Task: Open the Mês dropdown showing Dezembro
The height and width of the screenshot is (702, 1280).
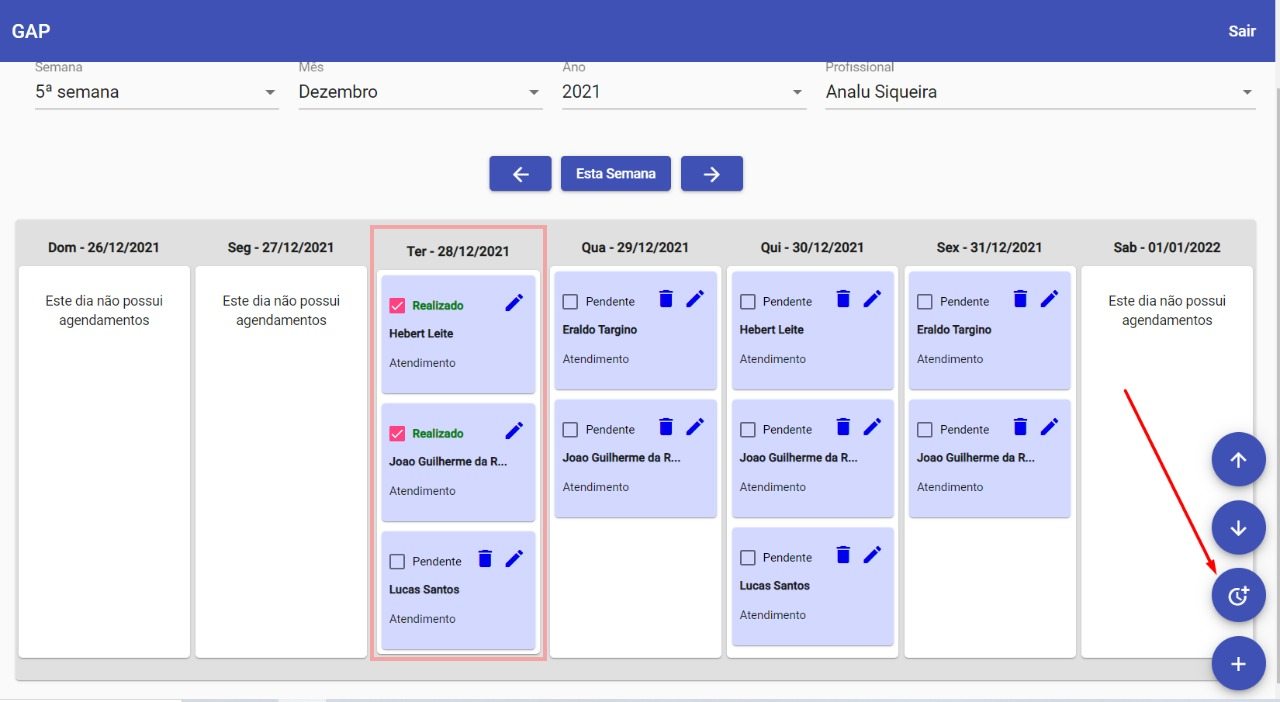Action: 420,92
